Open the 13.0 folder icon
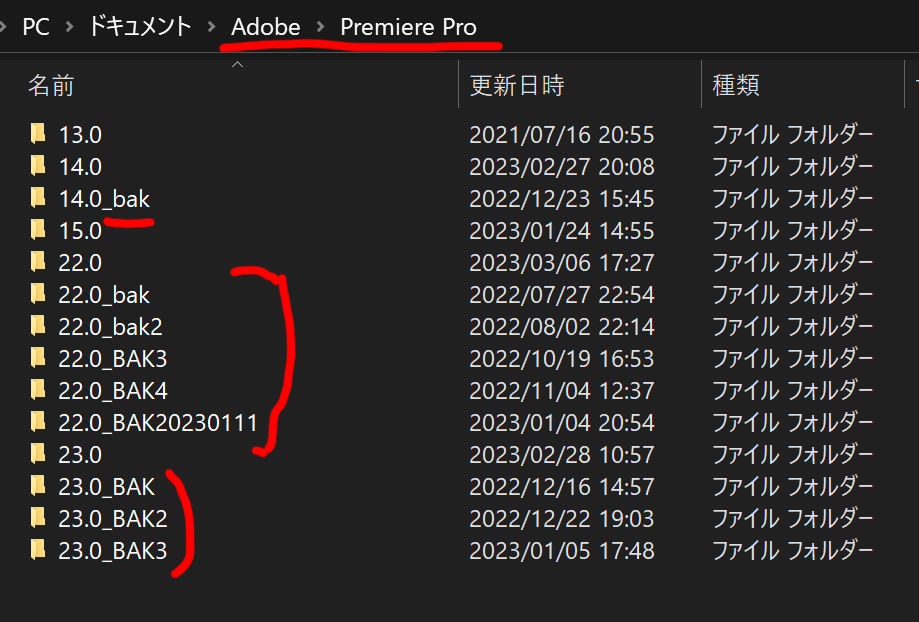The width and height of the screenshot is (919, 622). 38,134
